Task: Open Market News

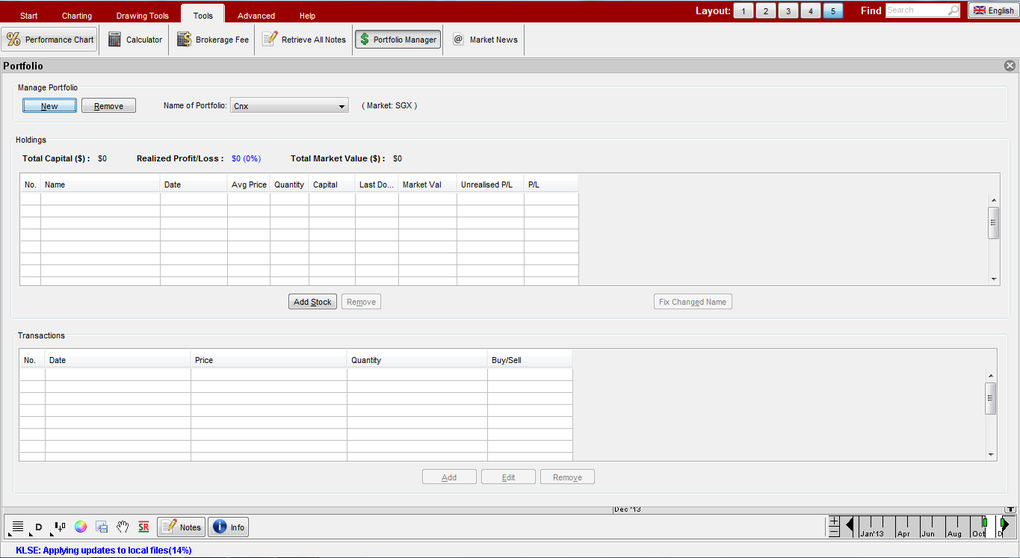Action: coord(485,40)
